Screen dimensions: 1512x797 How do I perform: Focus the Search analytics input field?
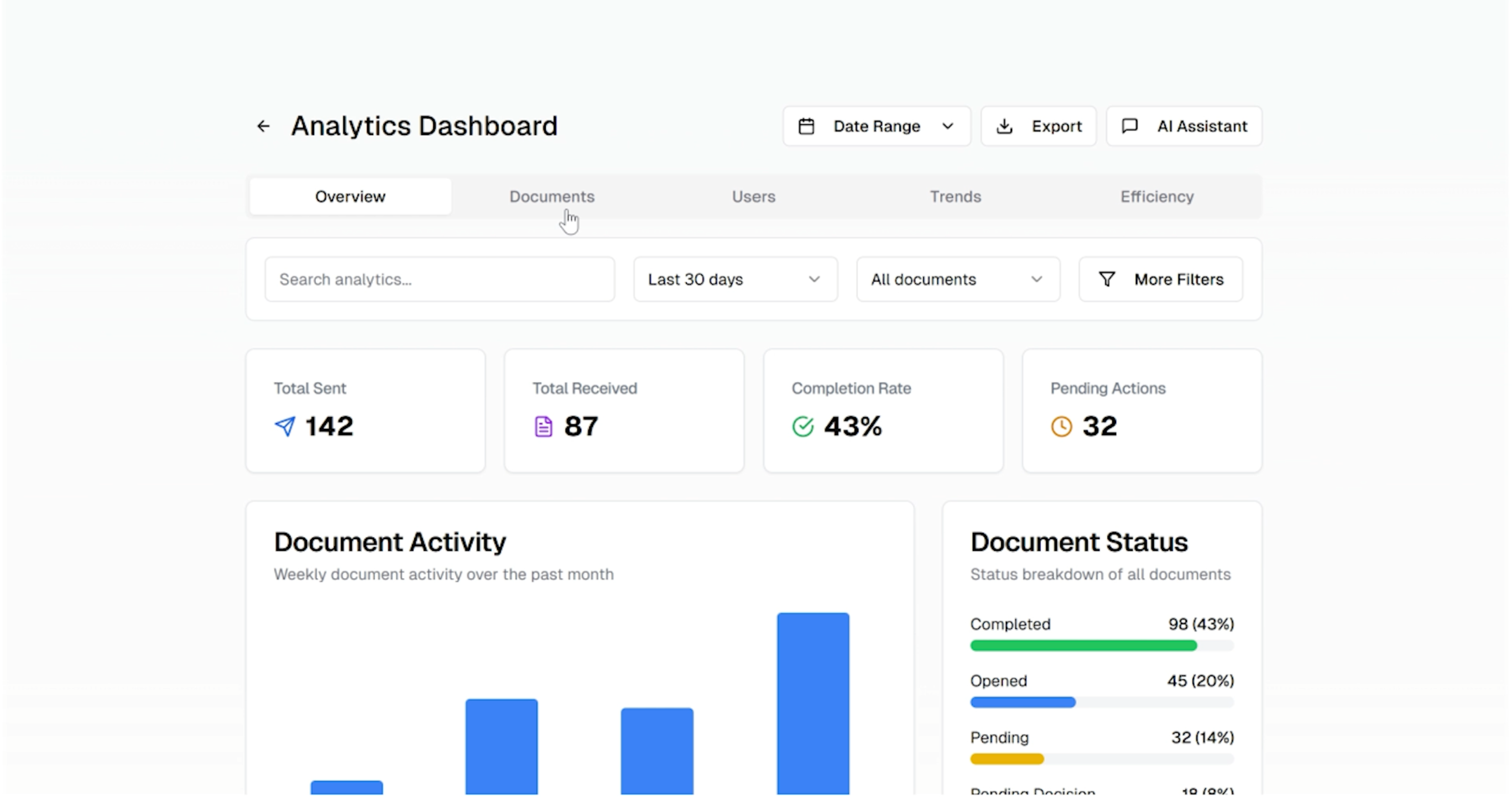(439, 279)
